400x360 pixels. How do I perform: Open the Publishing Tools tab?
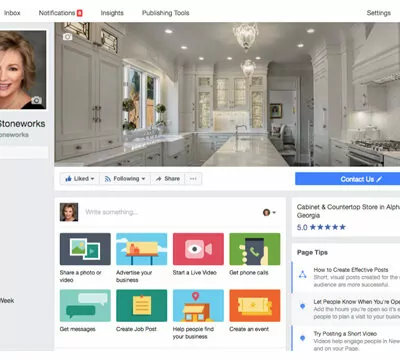click(166, 13)
